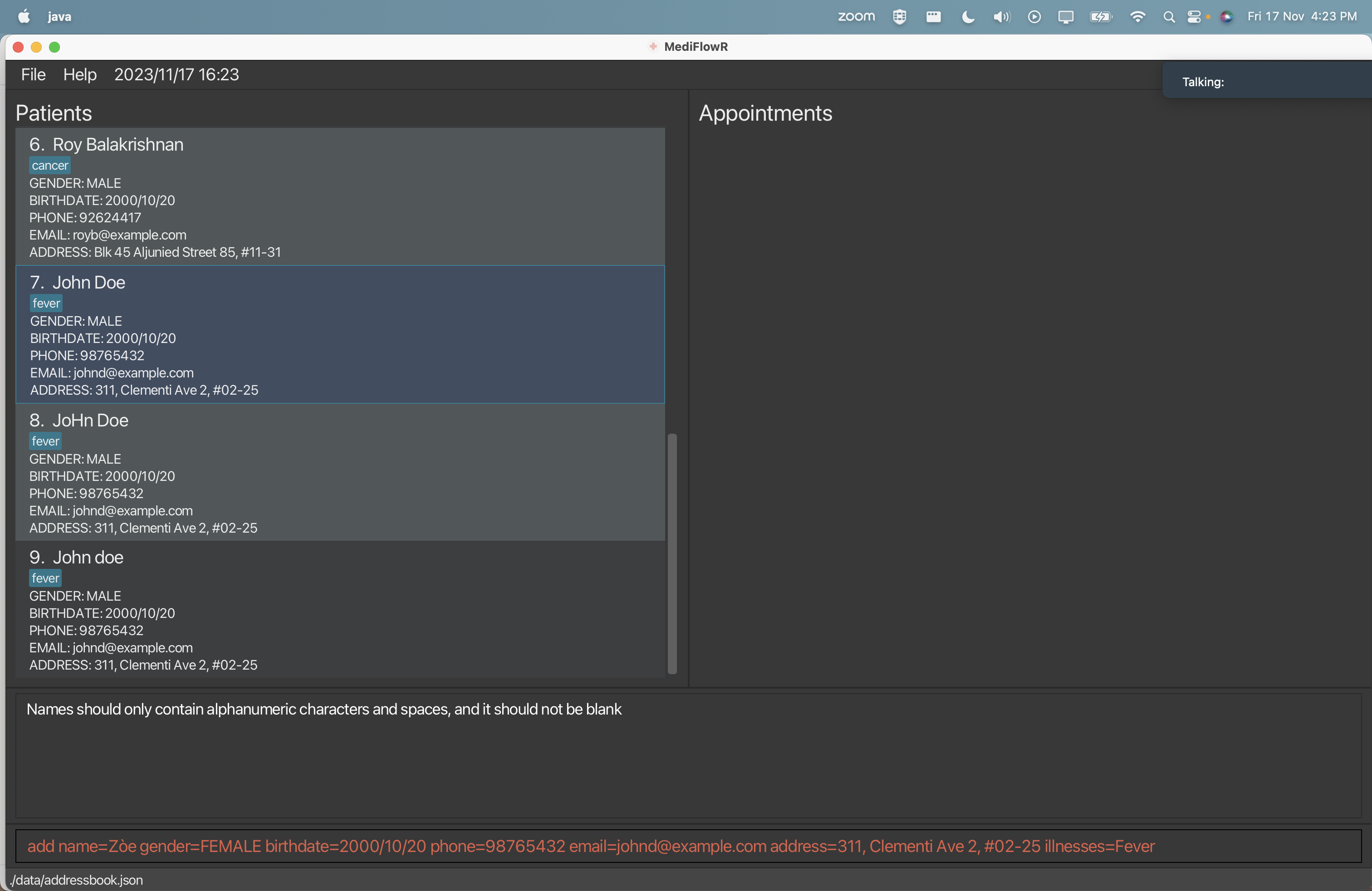Open the java application menu
Viewport: 1372px width, 891px height.
point(59,16)
